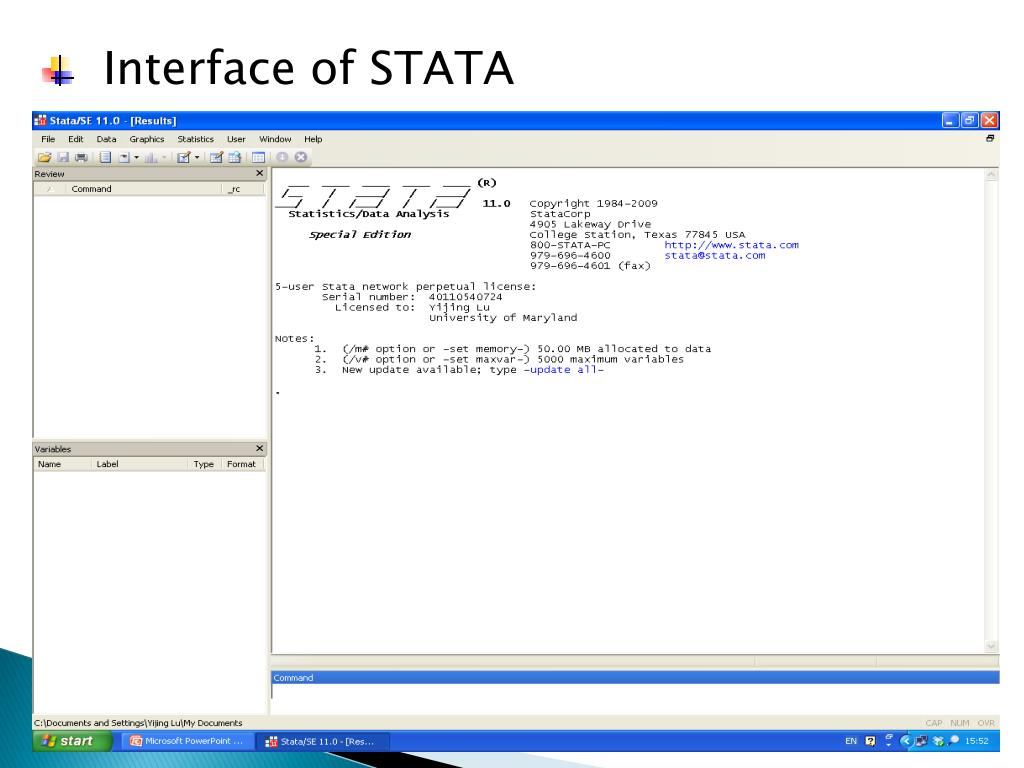Close the Review panel
This screenshot has height=768, width=1024.
[259, 173]
